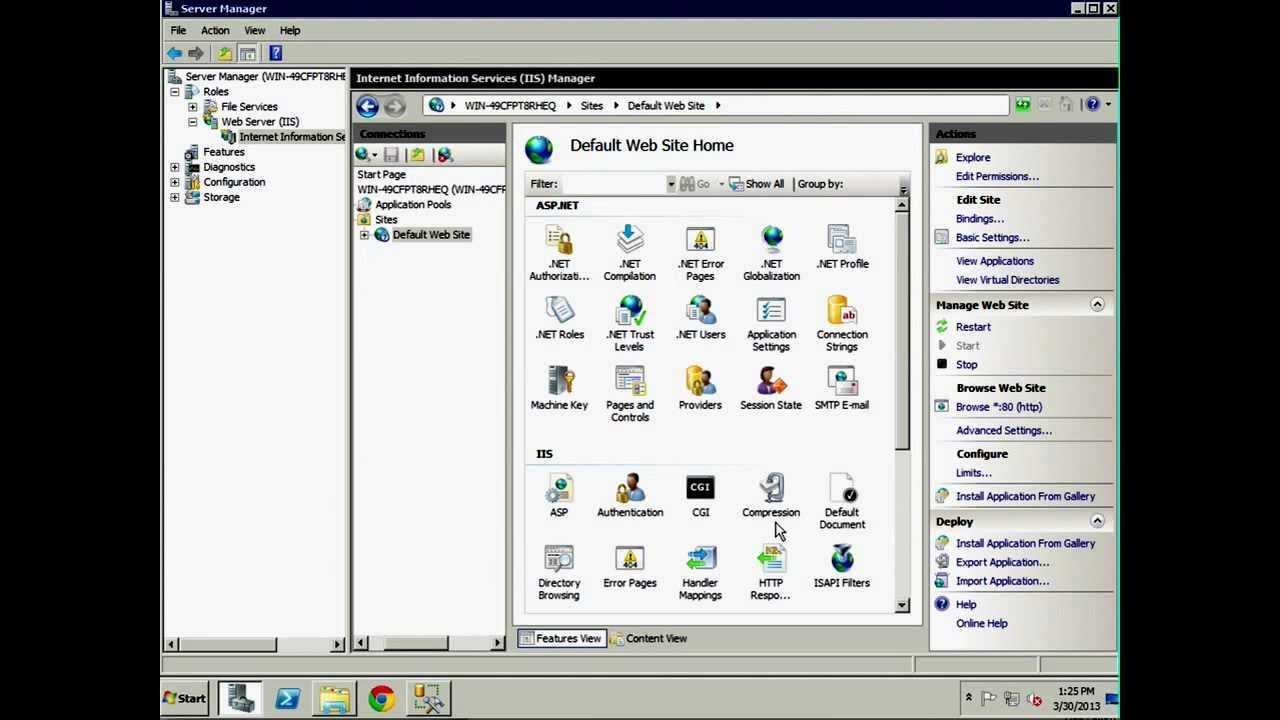1280x720 pixels.
Task: Collapse the Web Server (IIS) node
Action: pos(193,122)
